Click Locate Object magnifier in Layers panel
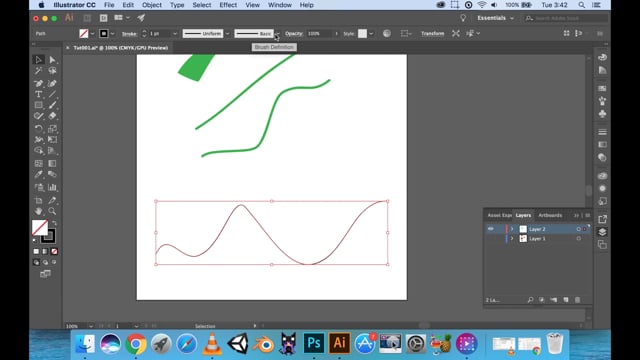This screenshot has width=640, height=360. pos(530,300)
